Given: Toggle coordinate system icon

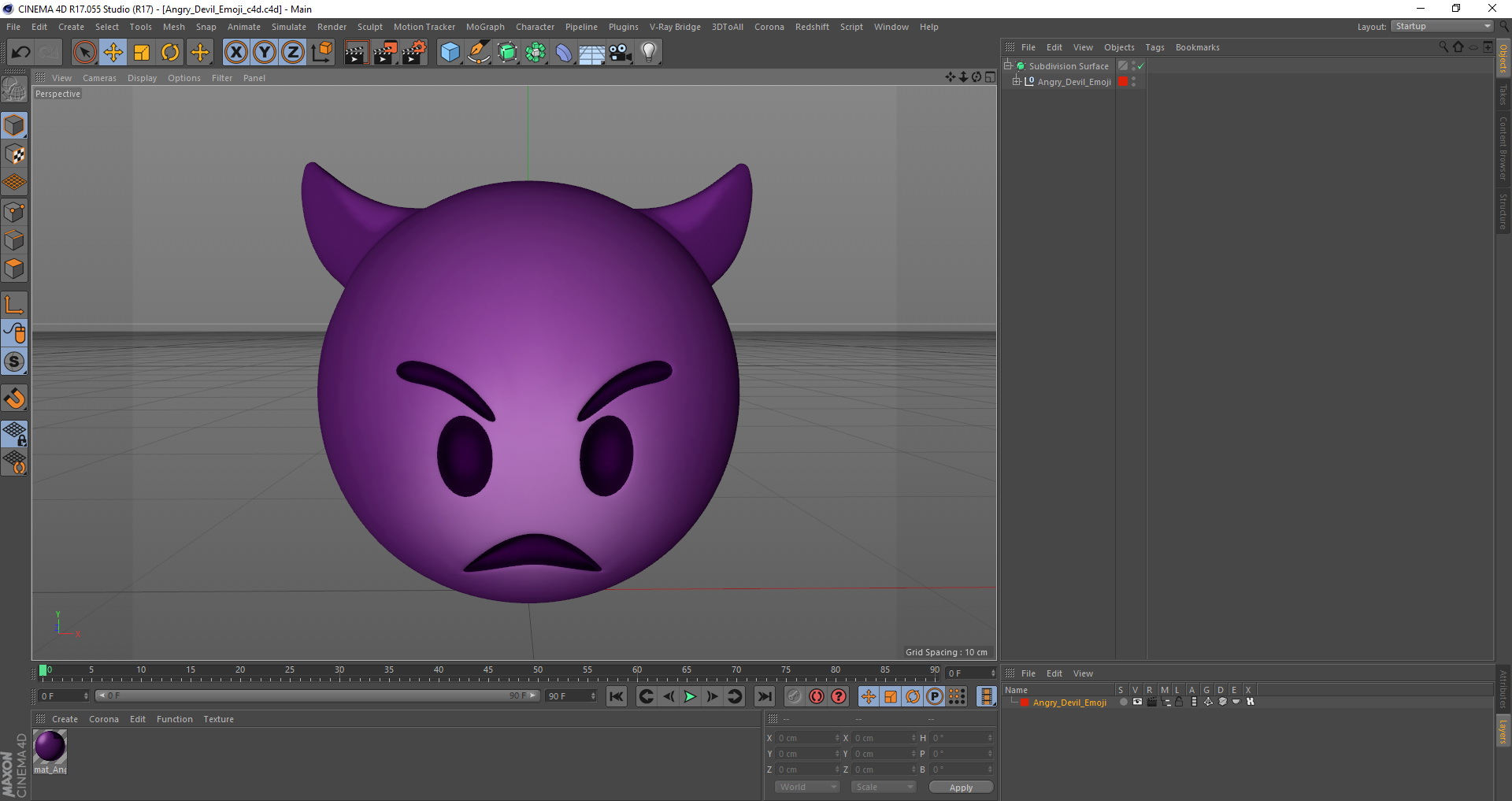Looking at the screenshot, I should [x=321, y=53].
